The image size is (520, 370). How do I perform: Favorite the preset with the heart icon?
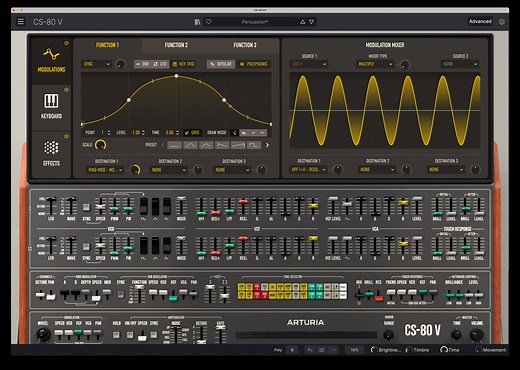(x=209, y=22)
